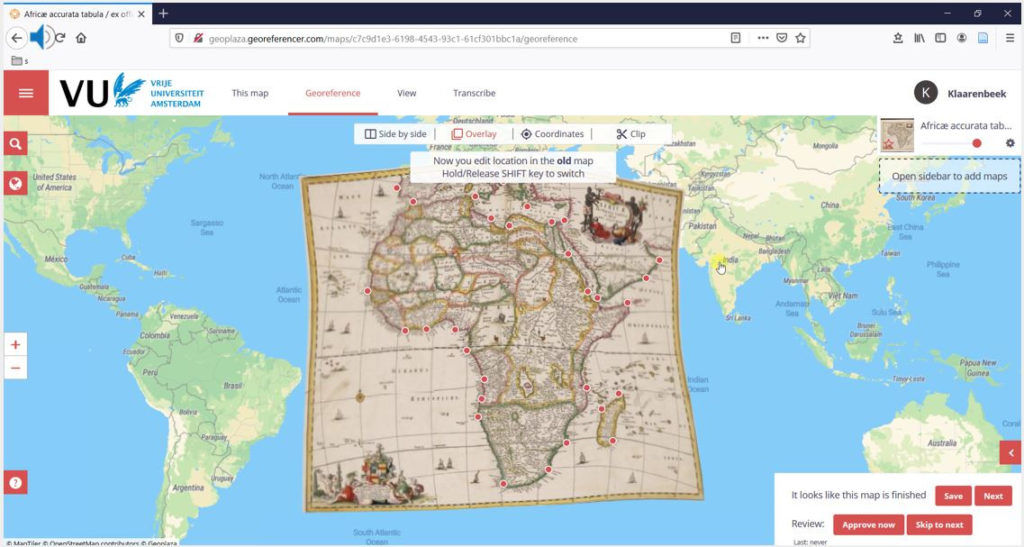This screenshot has height=547, width=1024.
Task: Select the Overlay mode
Action: coord(474,134)
